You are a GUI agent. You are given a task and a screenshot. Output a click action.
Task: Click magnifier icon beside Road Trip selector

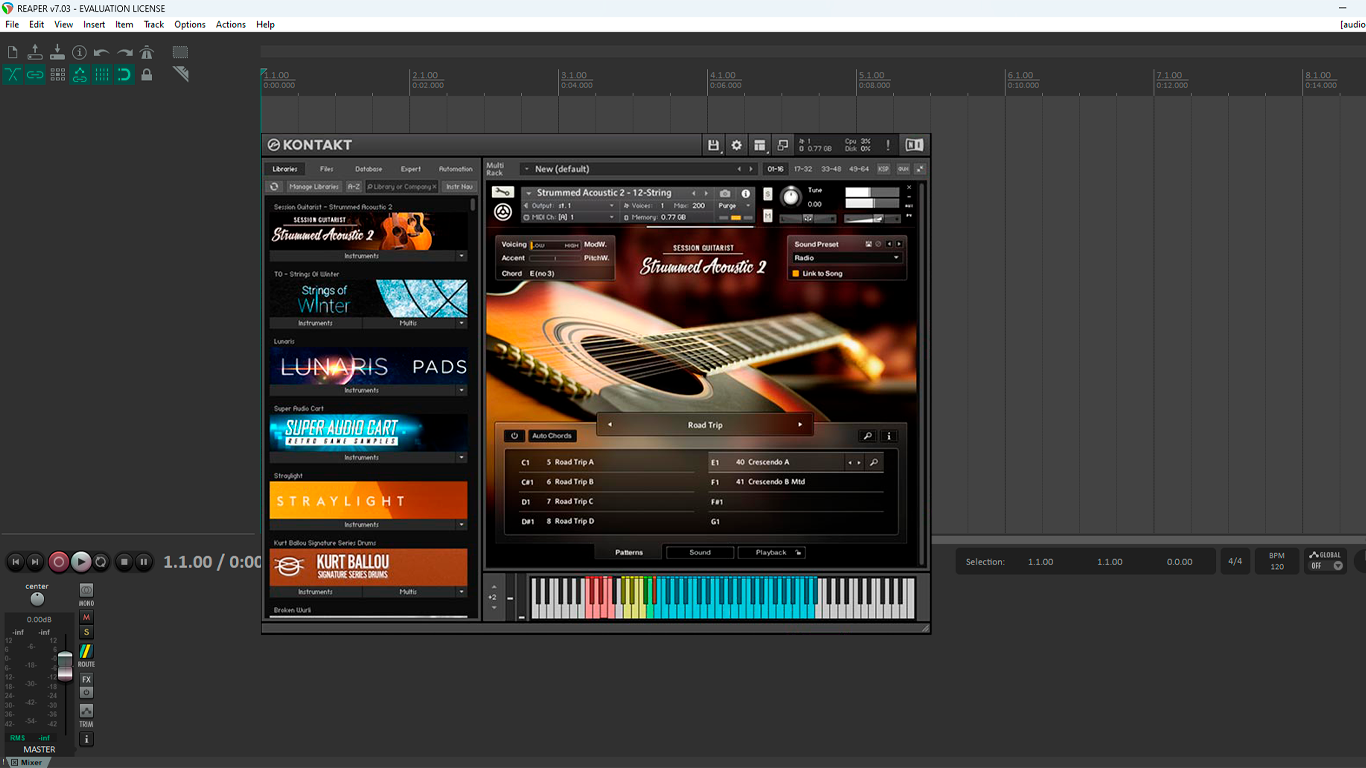tap(867, 436)
